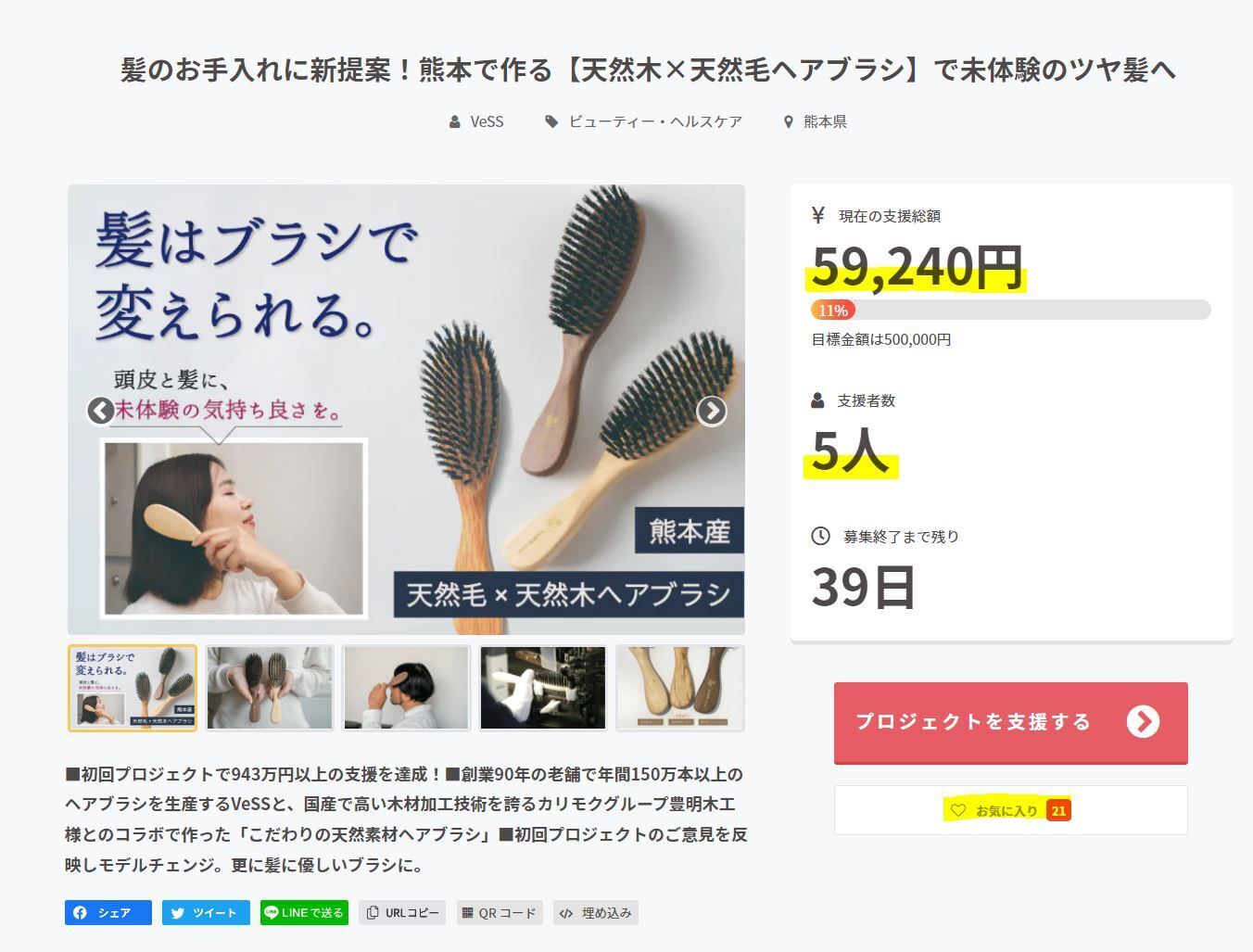Image resolution: width=1253 pixels, height=952 pixels.
Task: Select thumbnail of brush-making machine
Action: pos(543,688)
